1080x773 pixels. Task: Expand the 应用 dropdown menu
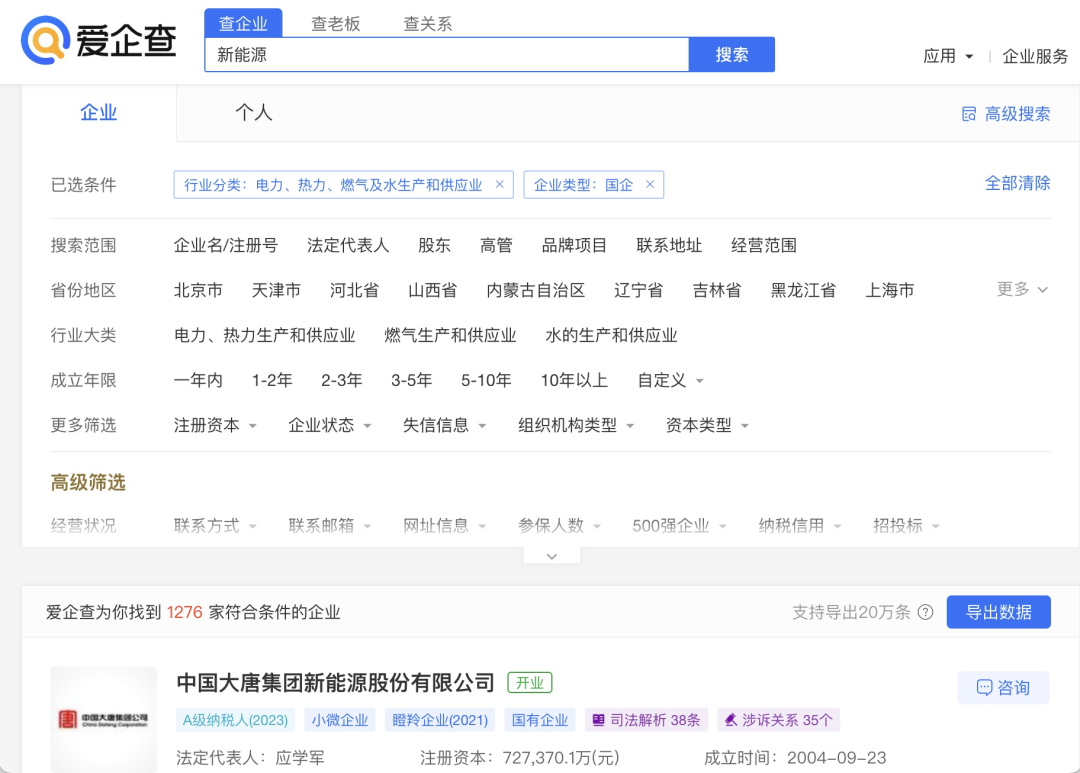pos(948,57)
